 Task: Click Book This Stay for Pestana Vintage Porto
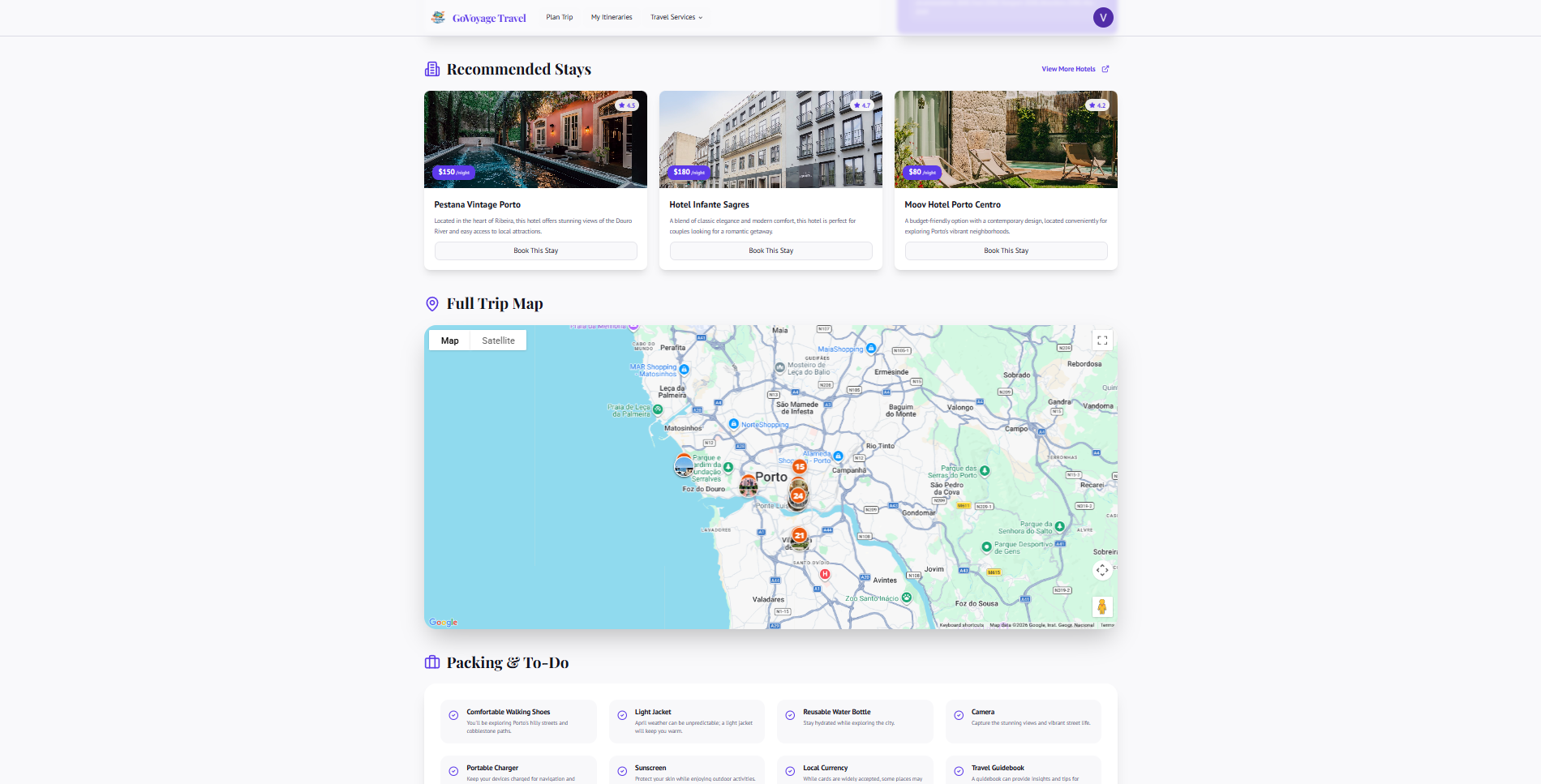[535, 251]
